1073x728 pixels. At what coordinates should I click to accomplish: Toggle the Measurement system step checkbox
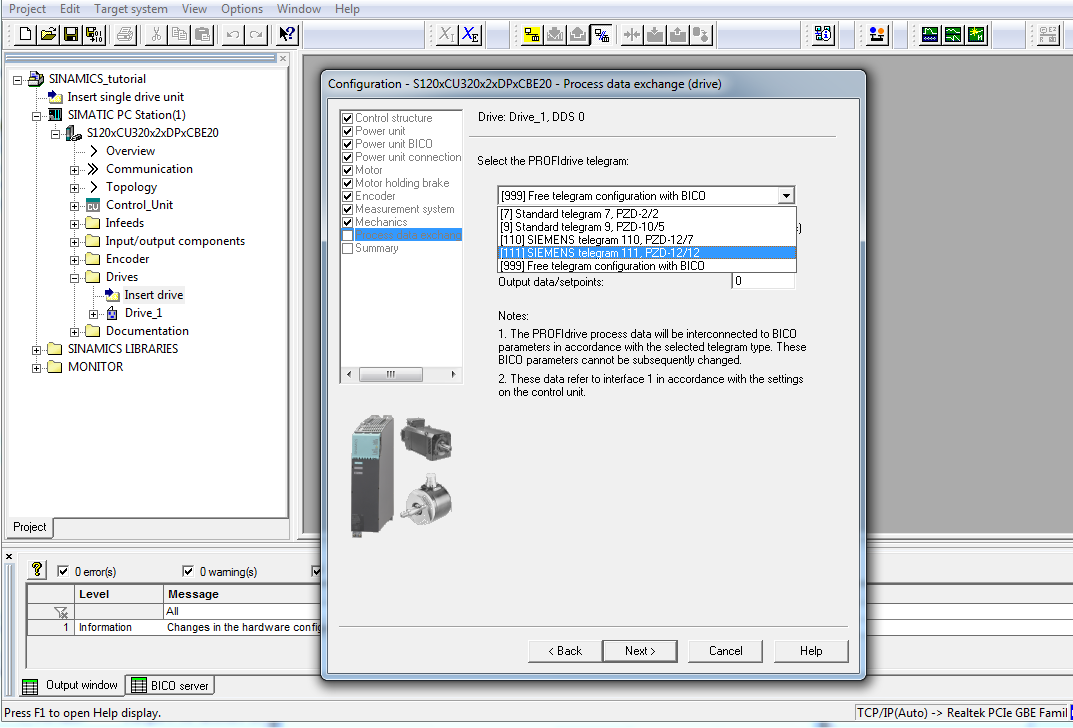348,209
